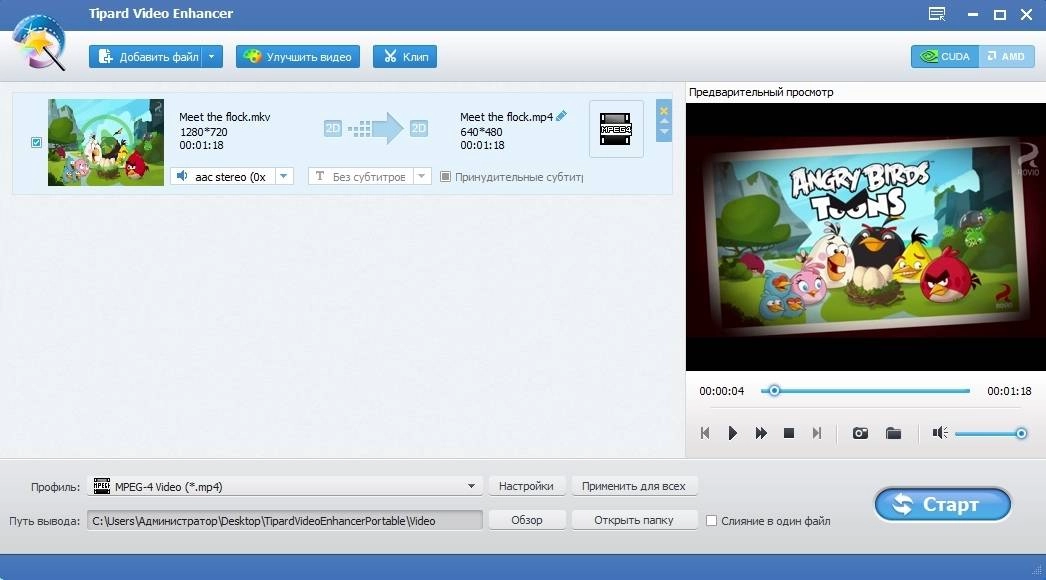
Task: Skip to next frame in preview
Action: [817, 433]
